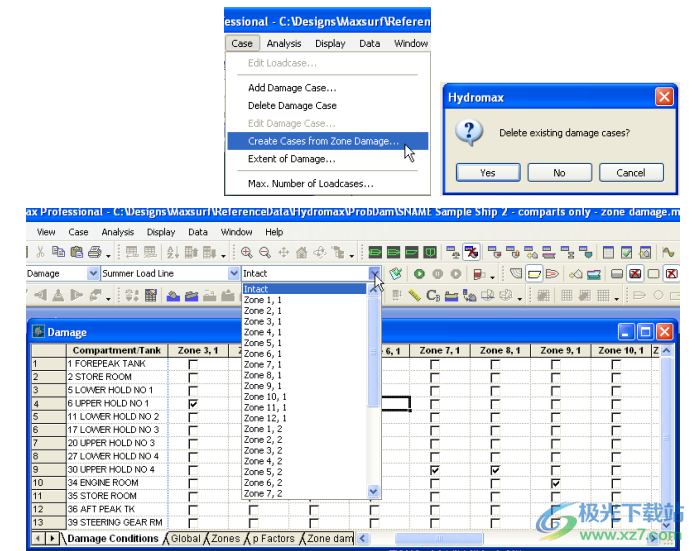
Task: Uncheck Zone 8, 1 for 30 UPPER HOLD NO 4
Action: click(x=495, y=470)
